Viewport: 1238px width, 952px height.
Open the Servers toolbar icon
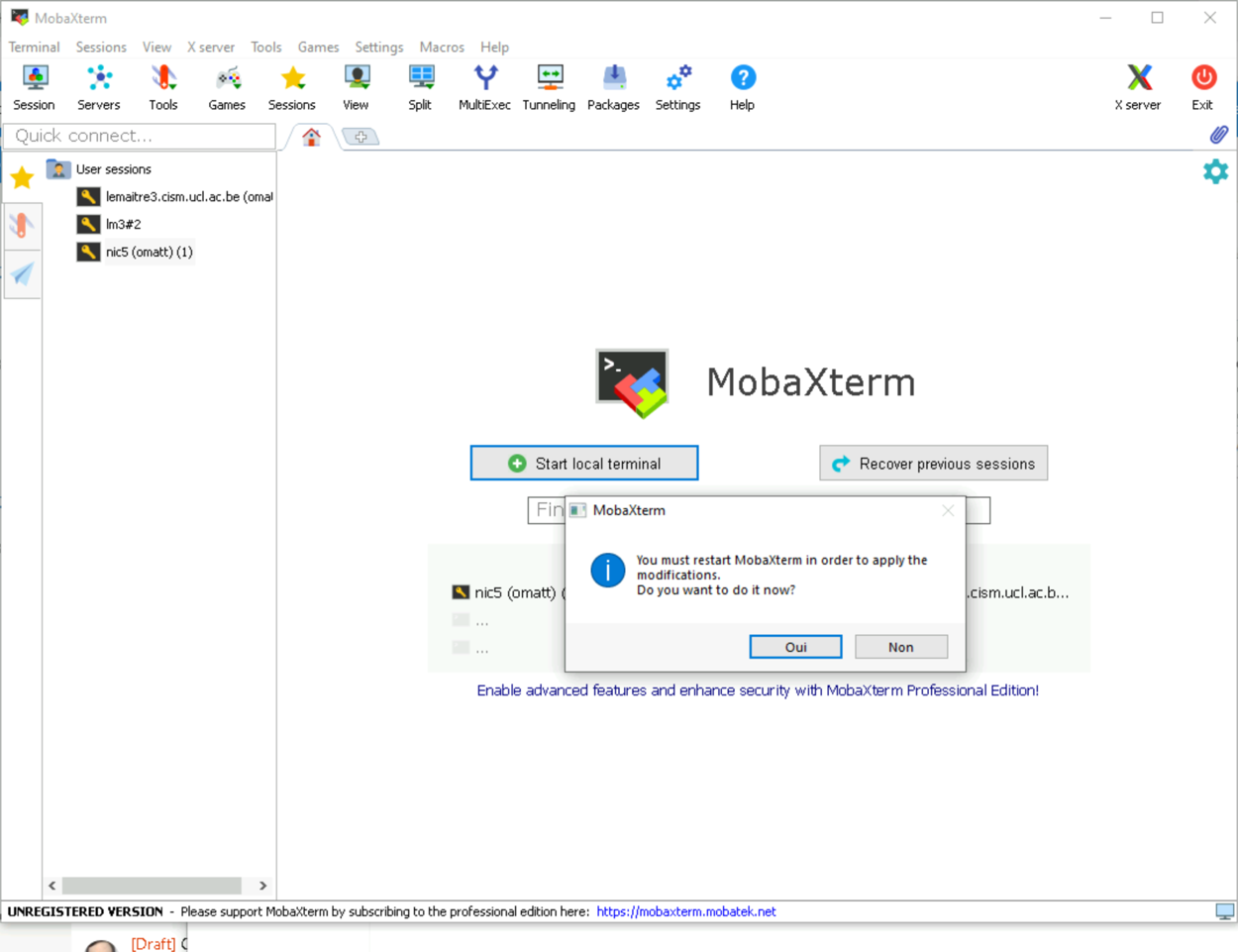99,87
